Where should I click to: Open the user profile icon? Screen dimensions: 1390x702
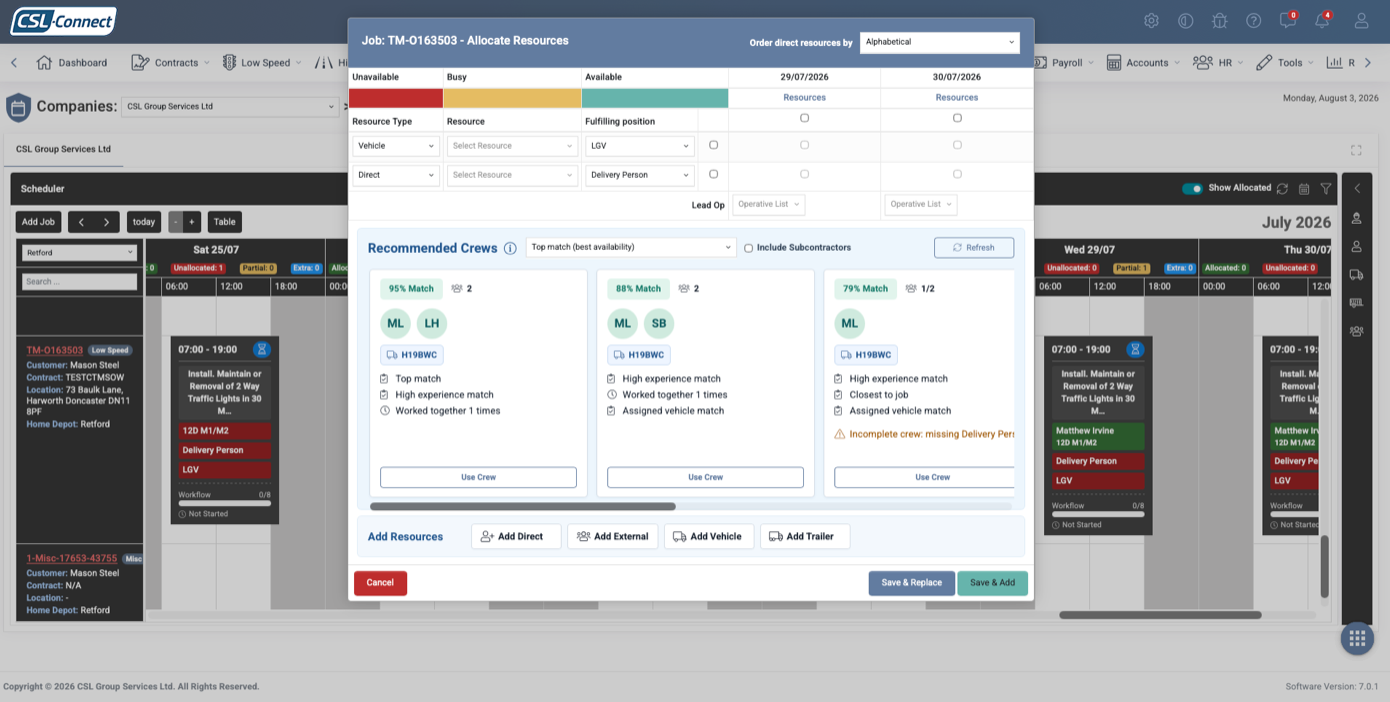[1361, 20]
